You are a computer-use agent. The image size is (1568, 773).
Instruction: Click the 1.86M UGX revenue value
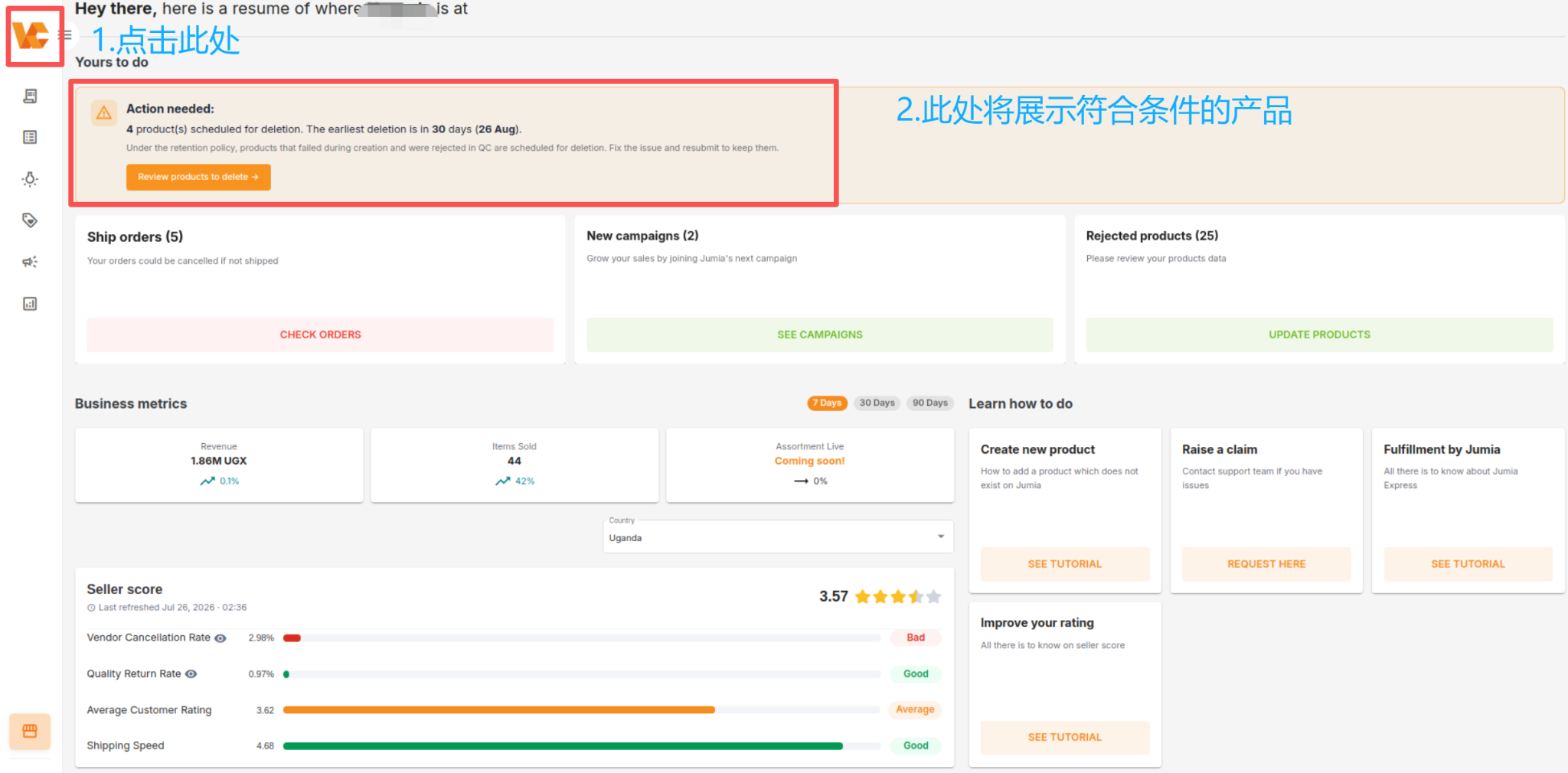[x=219, y=461]
